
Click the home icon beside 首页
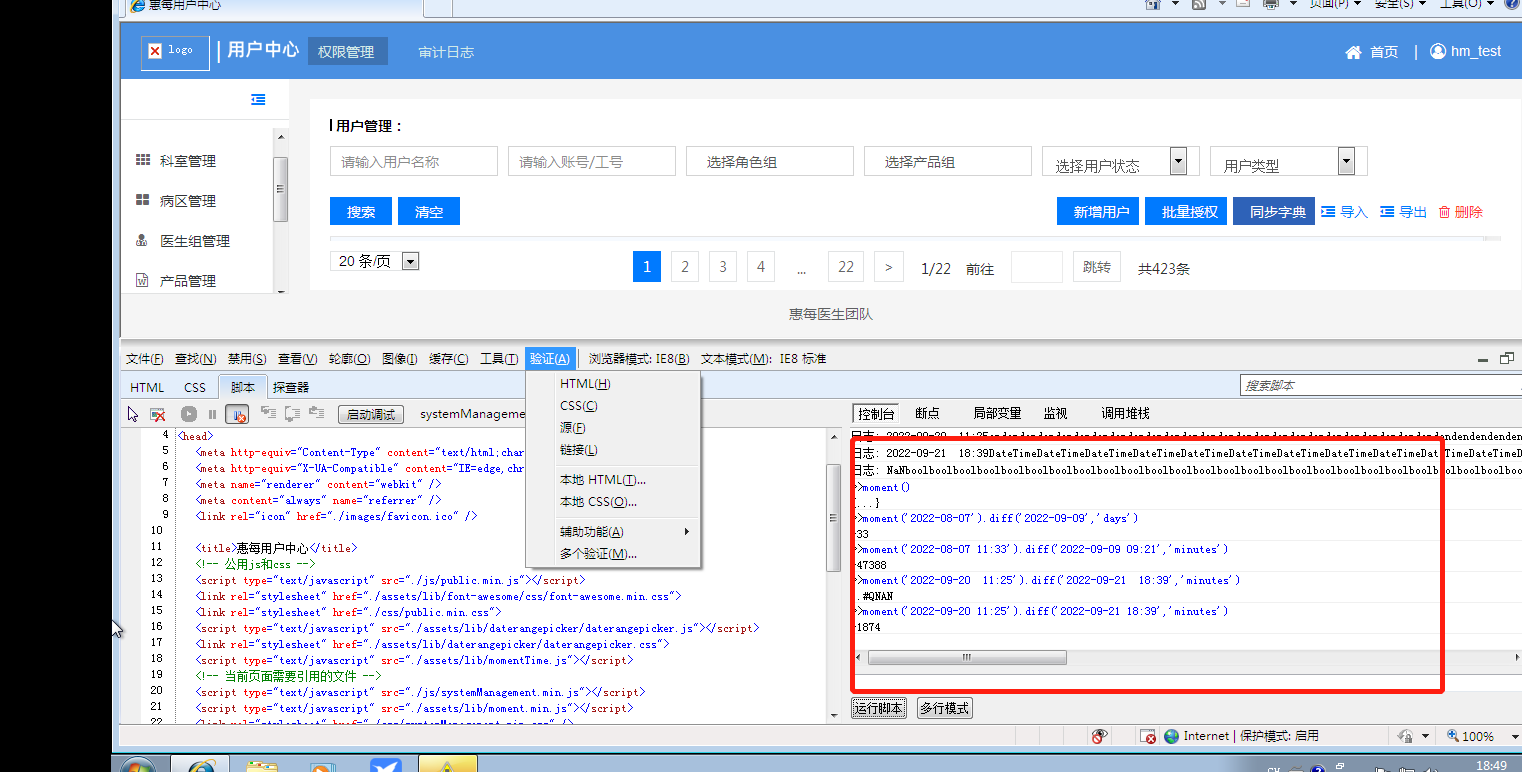click(1353, 52)
